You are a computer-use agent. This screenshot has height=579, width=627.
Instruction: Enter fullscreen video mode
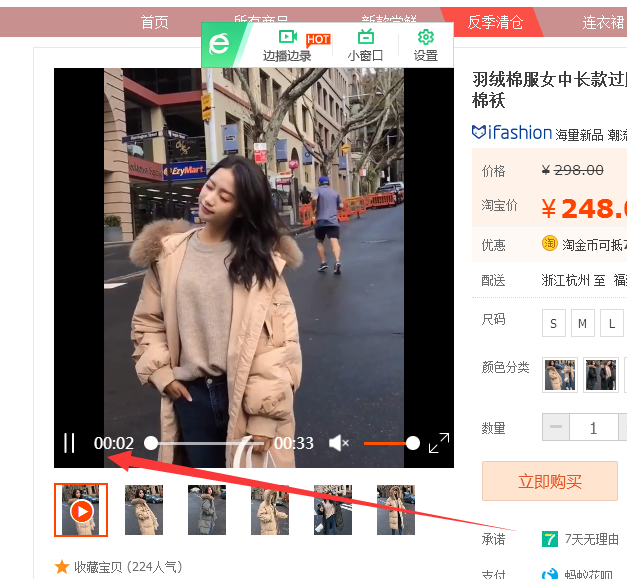click(x=439, y=443)
